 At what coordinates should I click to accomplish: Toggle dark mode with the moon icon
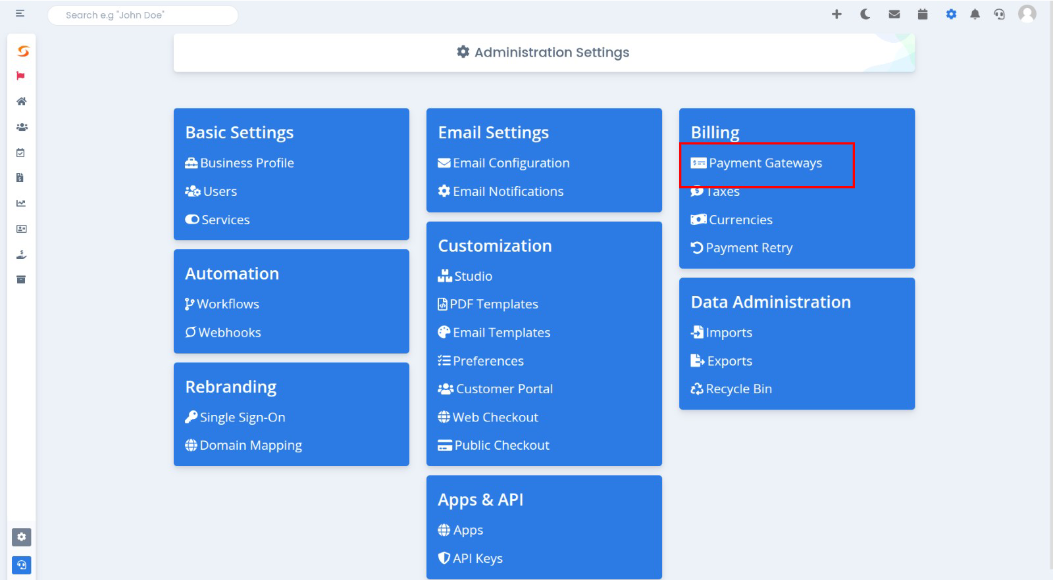[x=865, y=14]
